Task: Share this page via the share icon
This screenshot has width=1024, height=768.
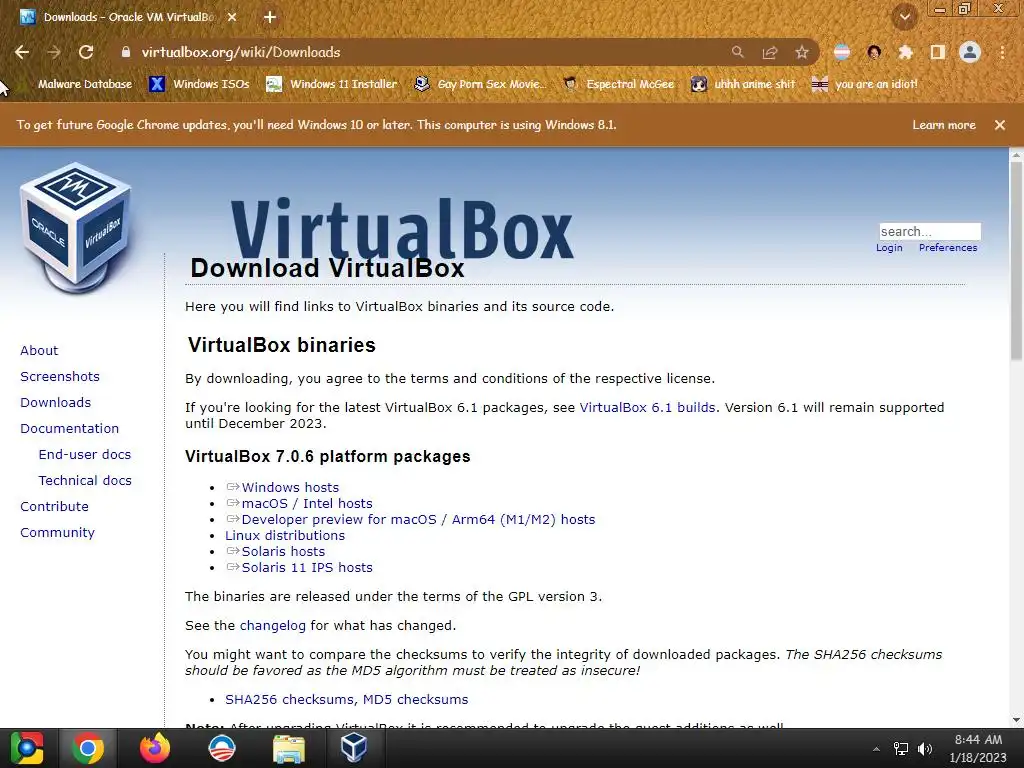Action: pyautogui.click(x=770, y=52)
